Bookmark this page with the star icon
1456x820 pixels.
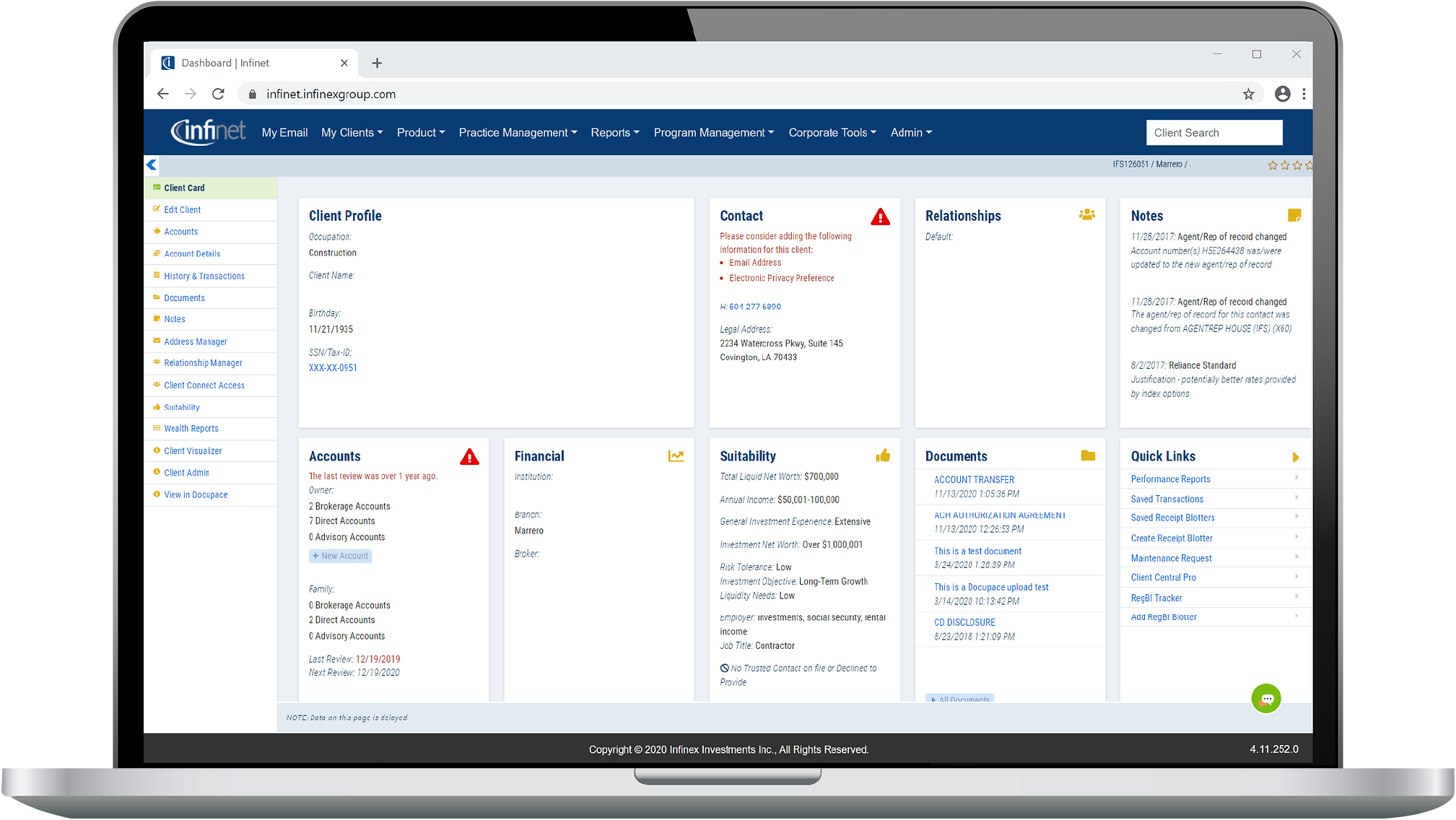pyautogui.click(x=1248, y=94)
